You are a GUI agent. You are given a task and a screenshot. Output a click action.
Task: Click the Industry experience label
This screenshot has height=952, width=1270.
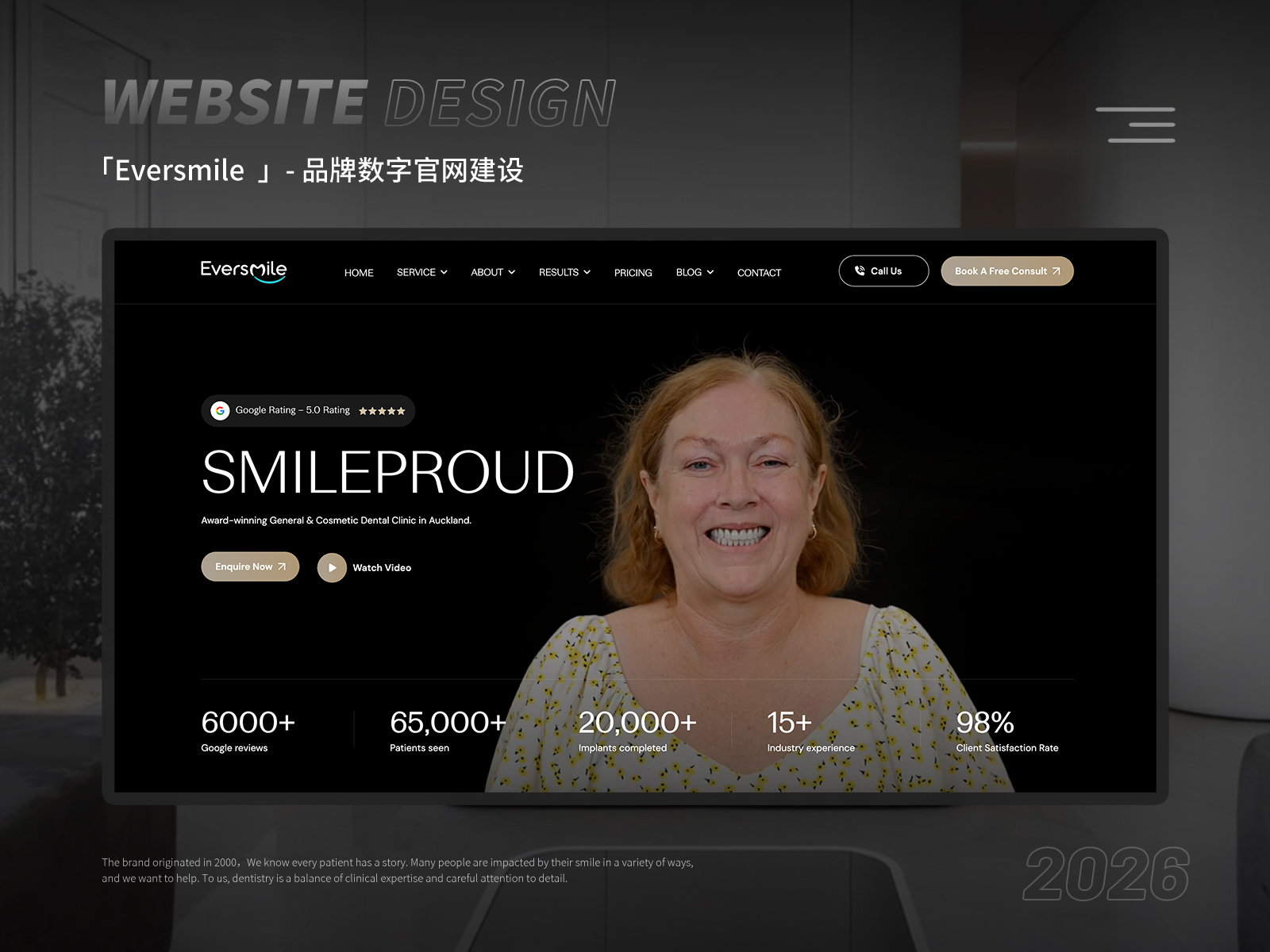pyautogui.click(x=811, y=748)
